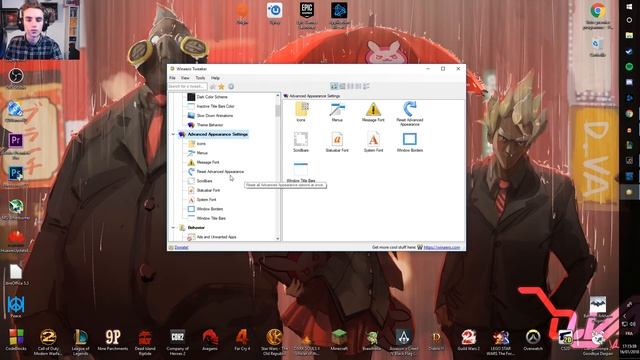This screenshot has width=640, height=360.
Task: Open OBS Studio desktop icon
Action: (x=16, y=78)
